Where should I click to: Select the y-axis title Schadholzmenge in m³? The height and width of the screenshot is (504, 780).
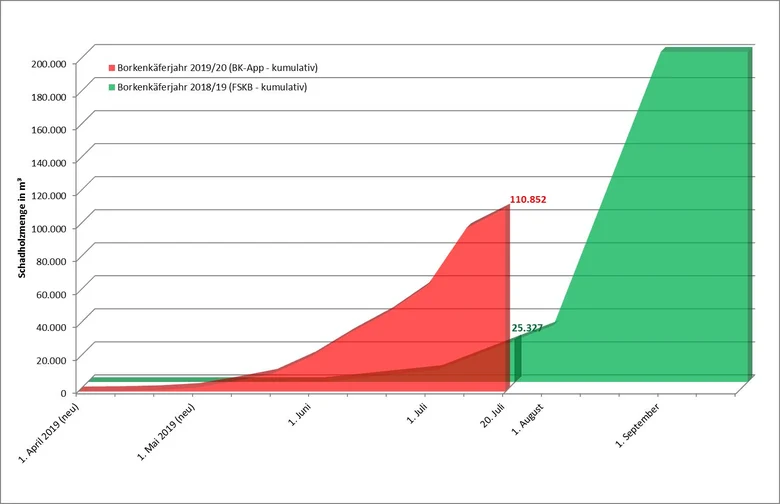(22, 227)
